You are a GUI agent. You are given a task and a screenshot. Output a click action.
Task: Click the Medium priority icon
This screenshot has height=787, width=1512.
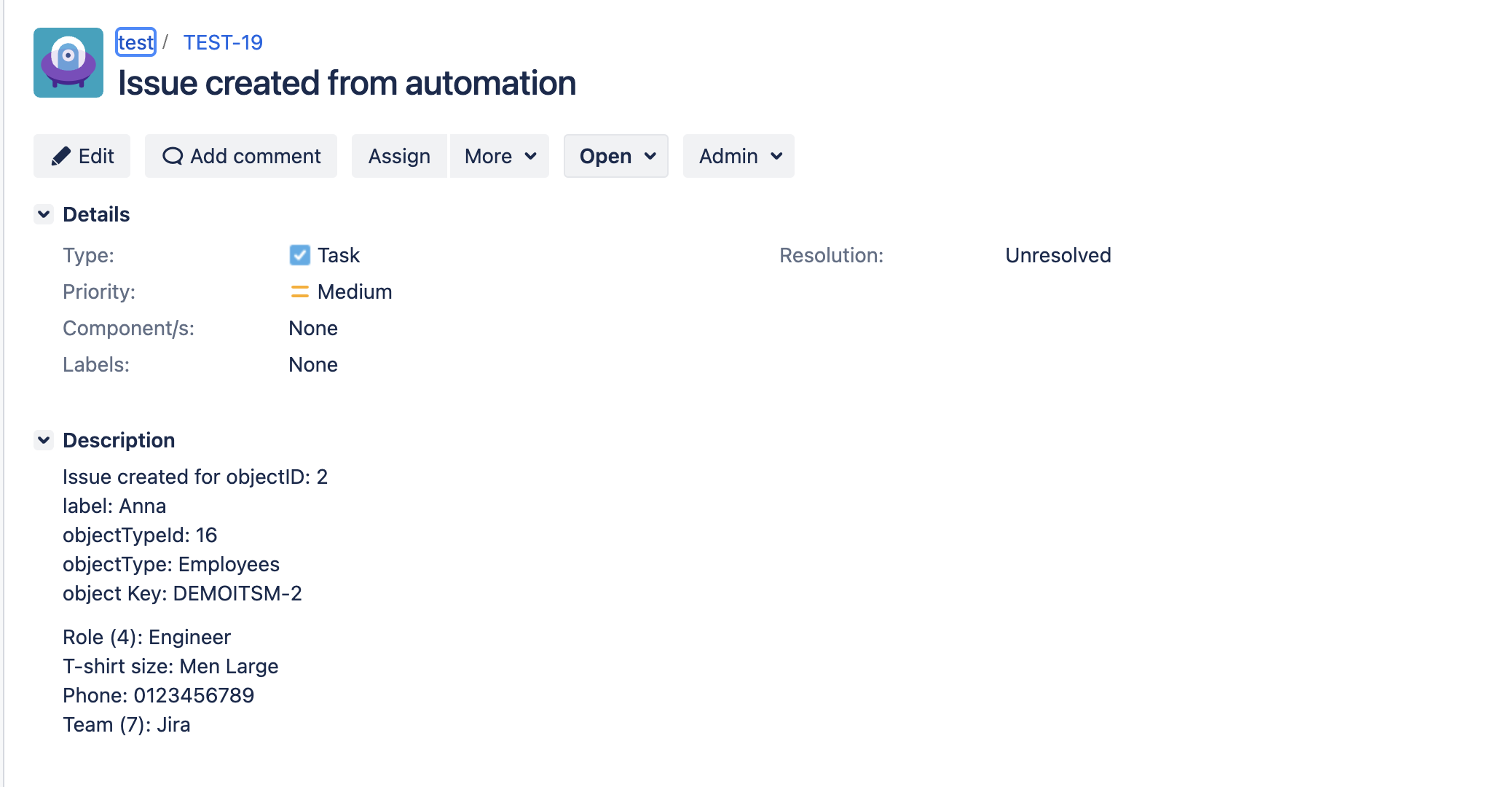(x=299, y=291)
